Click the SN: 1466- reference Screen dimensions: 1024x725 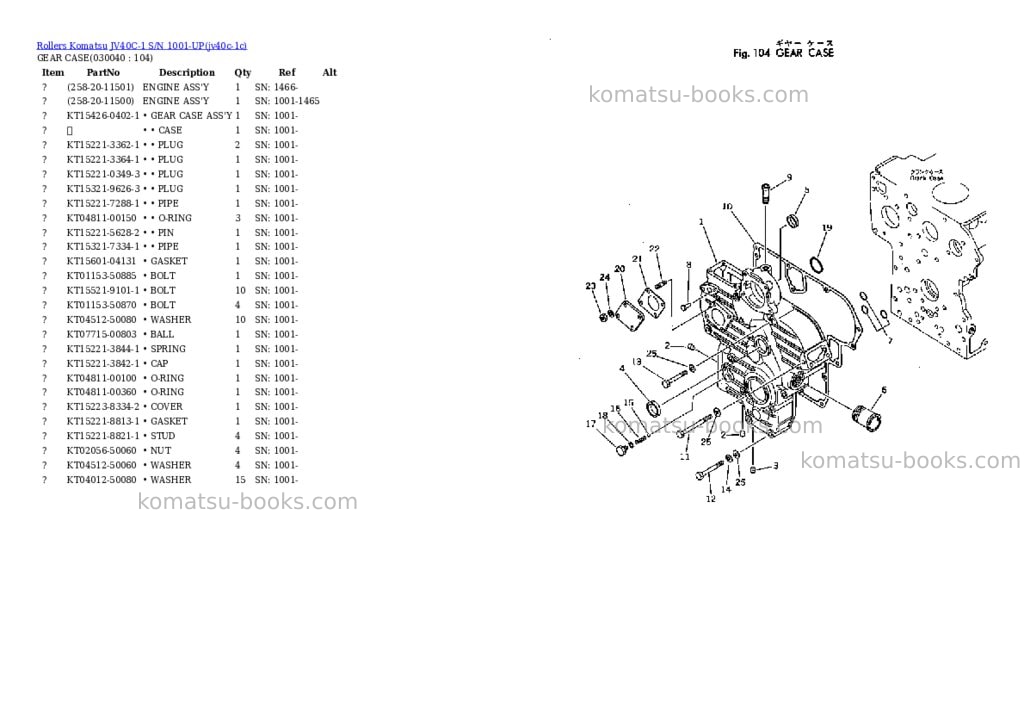tap(276, 87)
